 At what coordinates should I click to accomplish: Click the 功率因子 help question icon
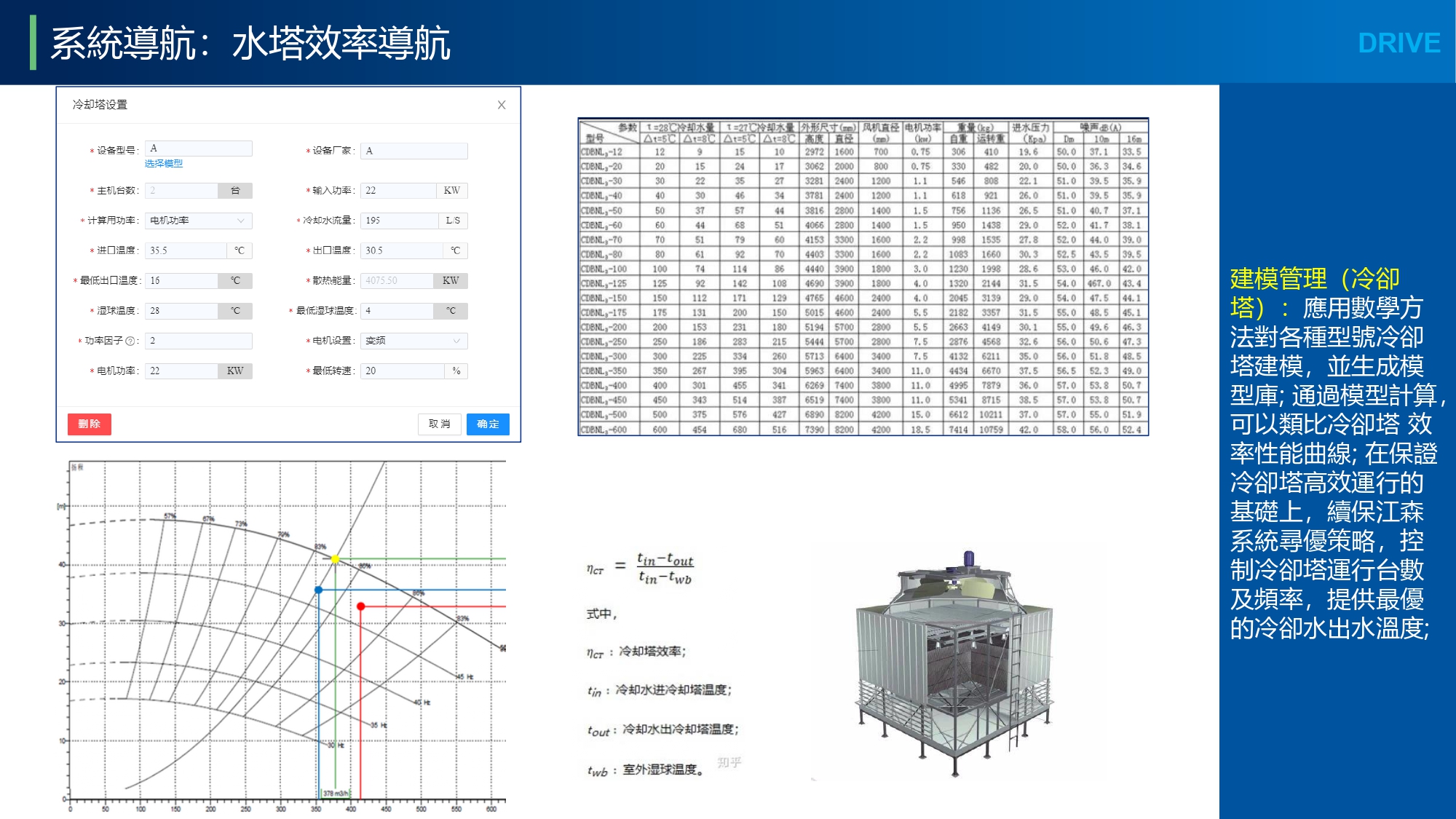point(130,341)
